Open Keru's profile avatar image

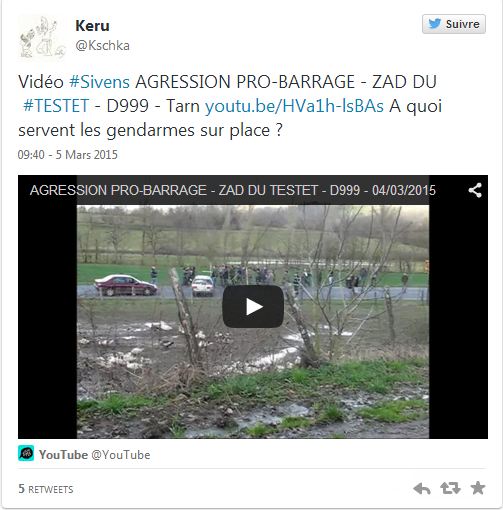tap(42, 37)
